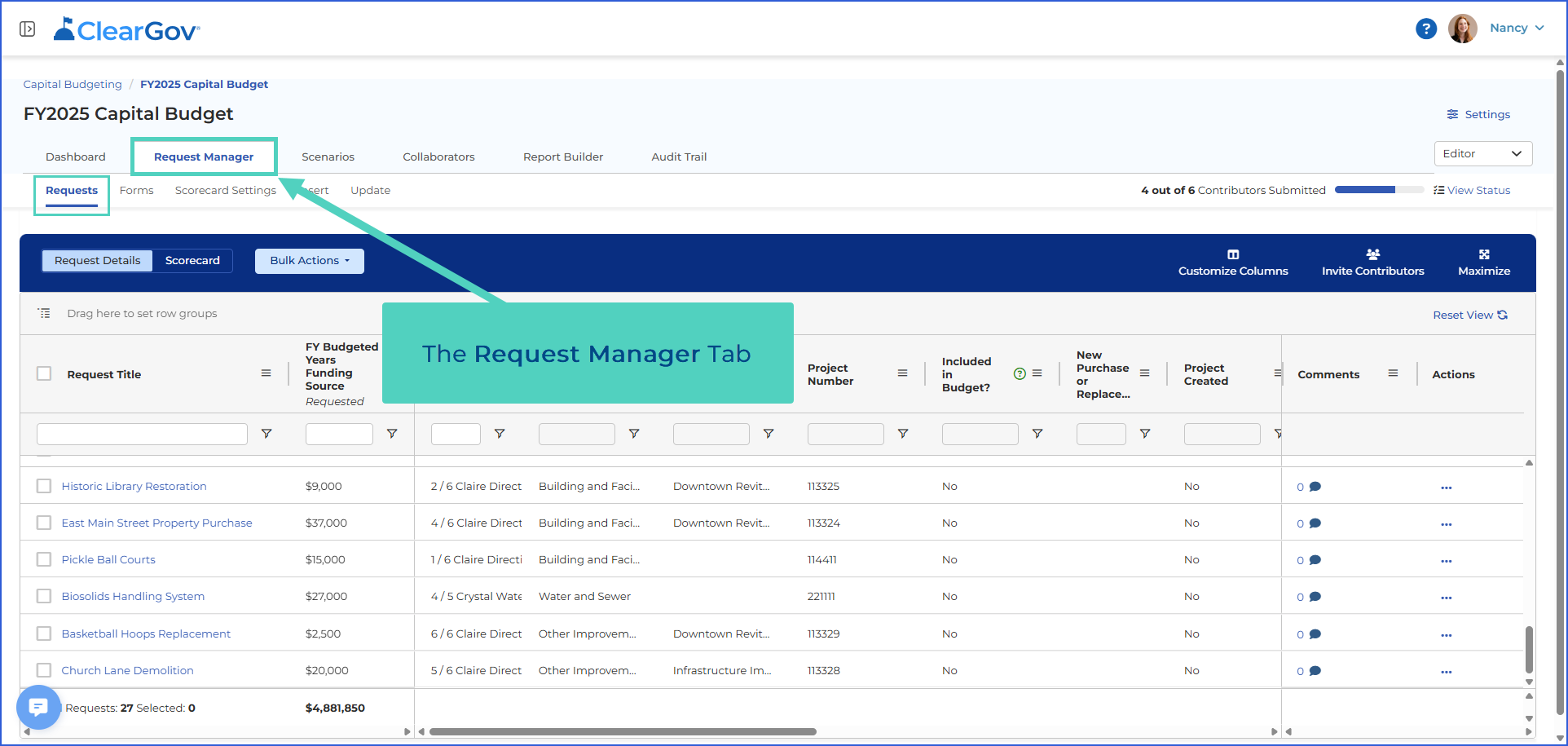Screen dimensions: 1568x746
Task: Open actions menu for Pickle Ball Courts
Action: (1446, 561)
